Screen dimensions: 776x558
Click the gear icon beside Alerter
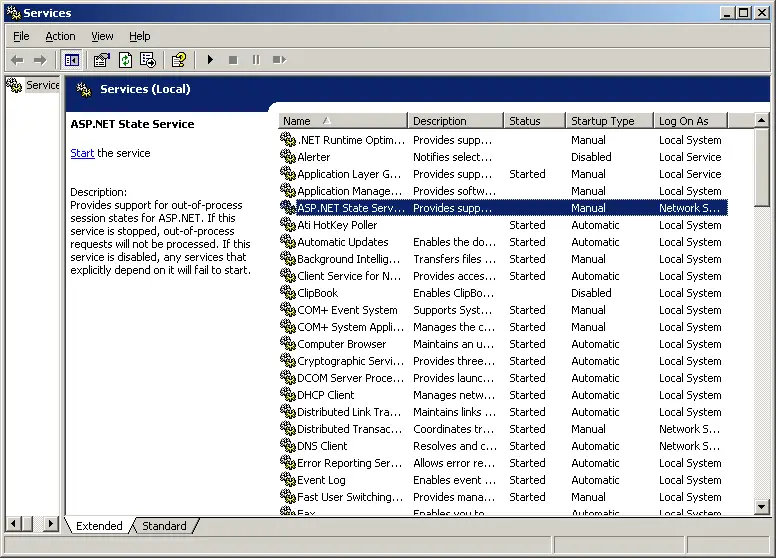[288, 156]
